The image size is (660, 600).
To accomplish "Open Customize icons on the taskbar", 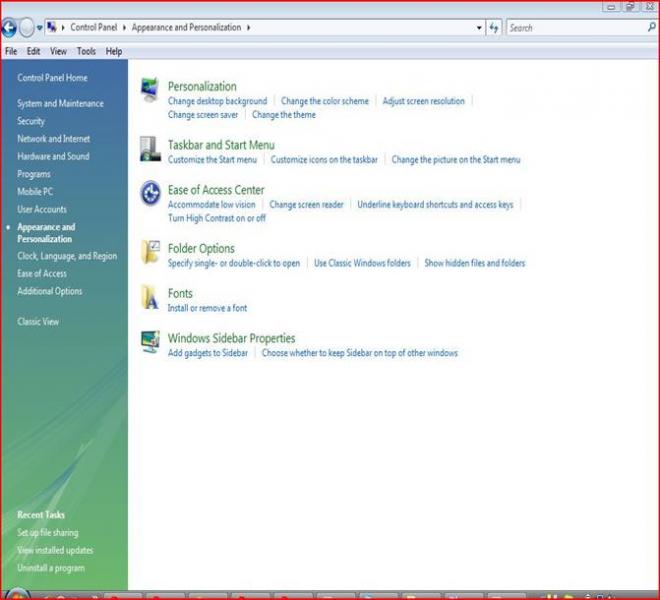I will [x=324, y=160].
